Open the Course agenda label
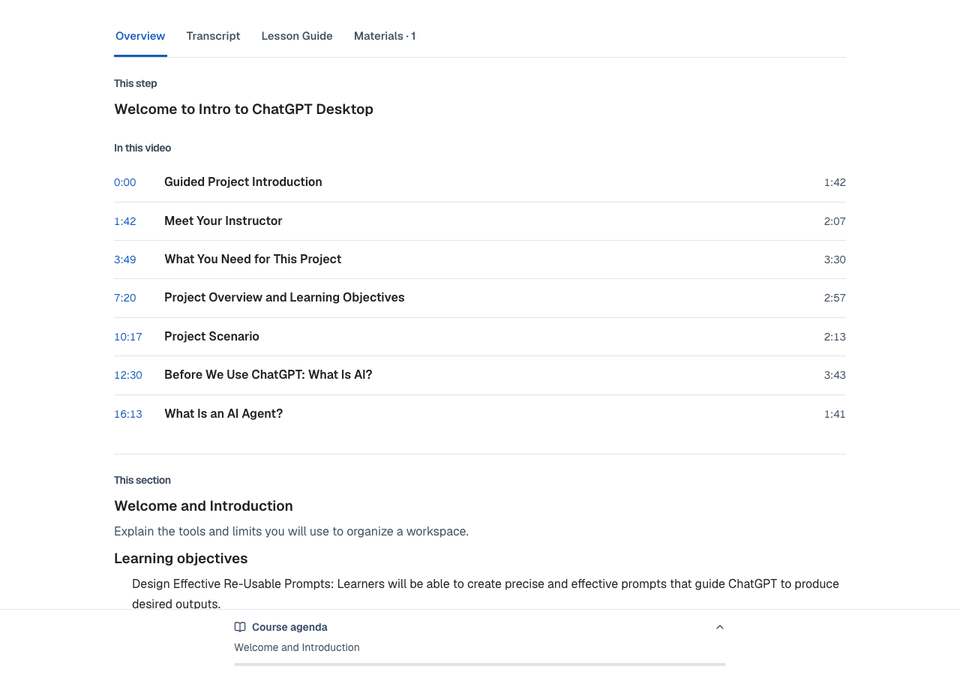 click(290, 627)
